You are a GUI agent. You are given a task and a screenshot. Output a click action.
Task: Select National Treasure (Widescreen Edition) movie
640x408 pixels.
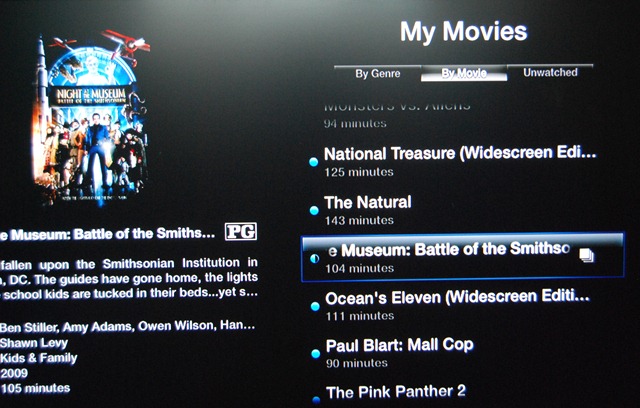pos(453,162)
